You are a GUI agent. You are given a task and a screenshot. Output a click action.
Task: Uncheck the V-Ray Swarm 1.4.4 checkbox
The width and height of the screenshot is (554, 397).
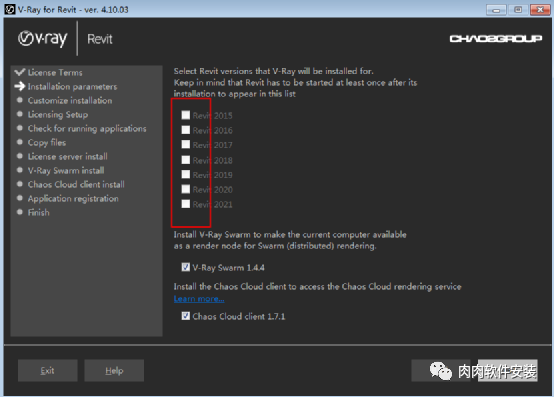tap(185, 267)
